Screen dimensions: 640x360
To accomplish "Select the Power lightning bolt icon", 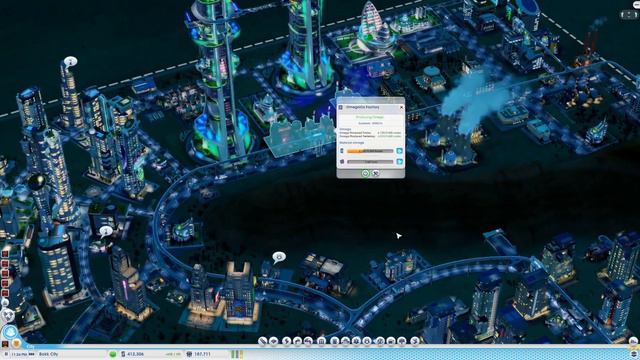I will [x=287, y=342].
